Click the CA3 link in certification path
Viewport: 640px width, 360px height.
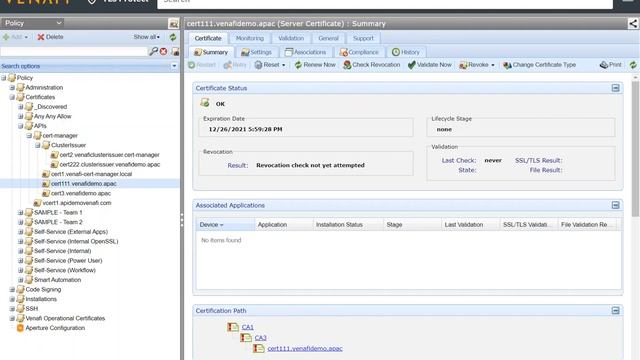[260, 338]
